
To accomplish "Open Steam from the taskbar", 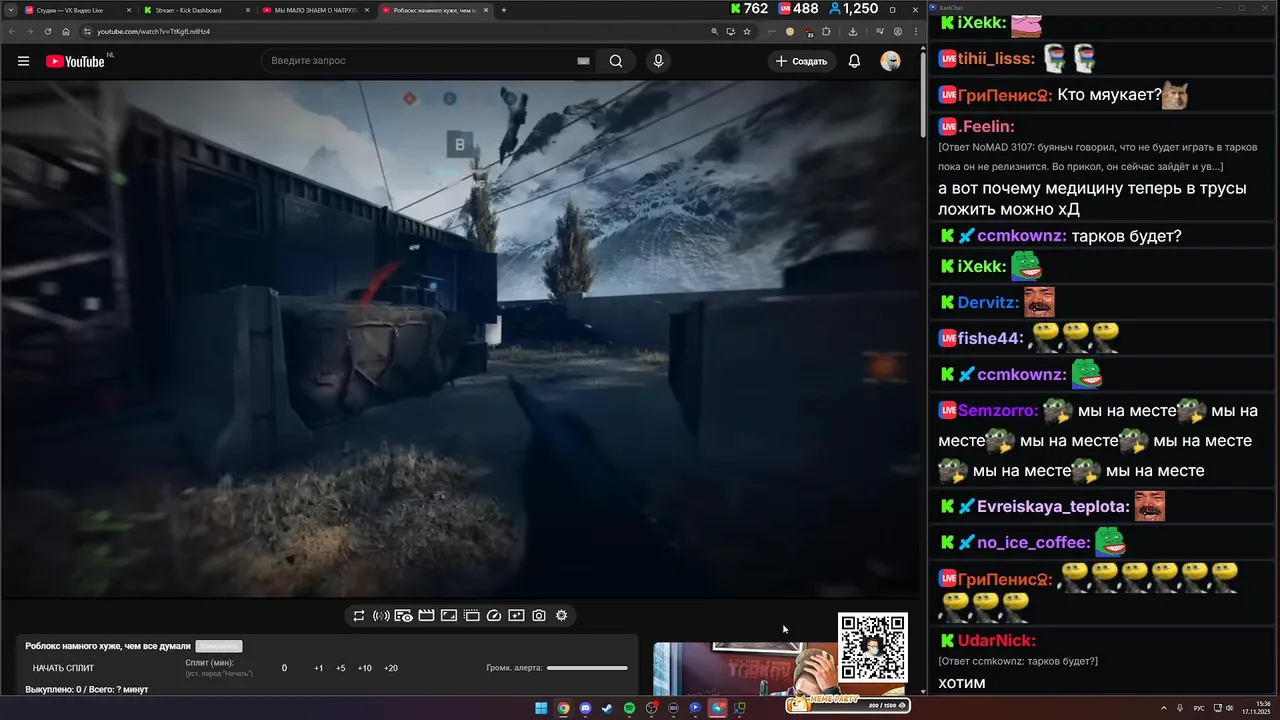I will point(607,708).
